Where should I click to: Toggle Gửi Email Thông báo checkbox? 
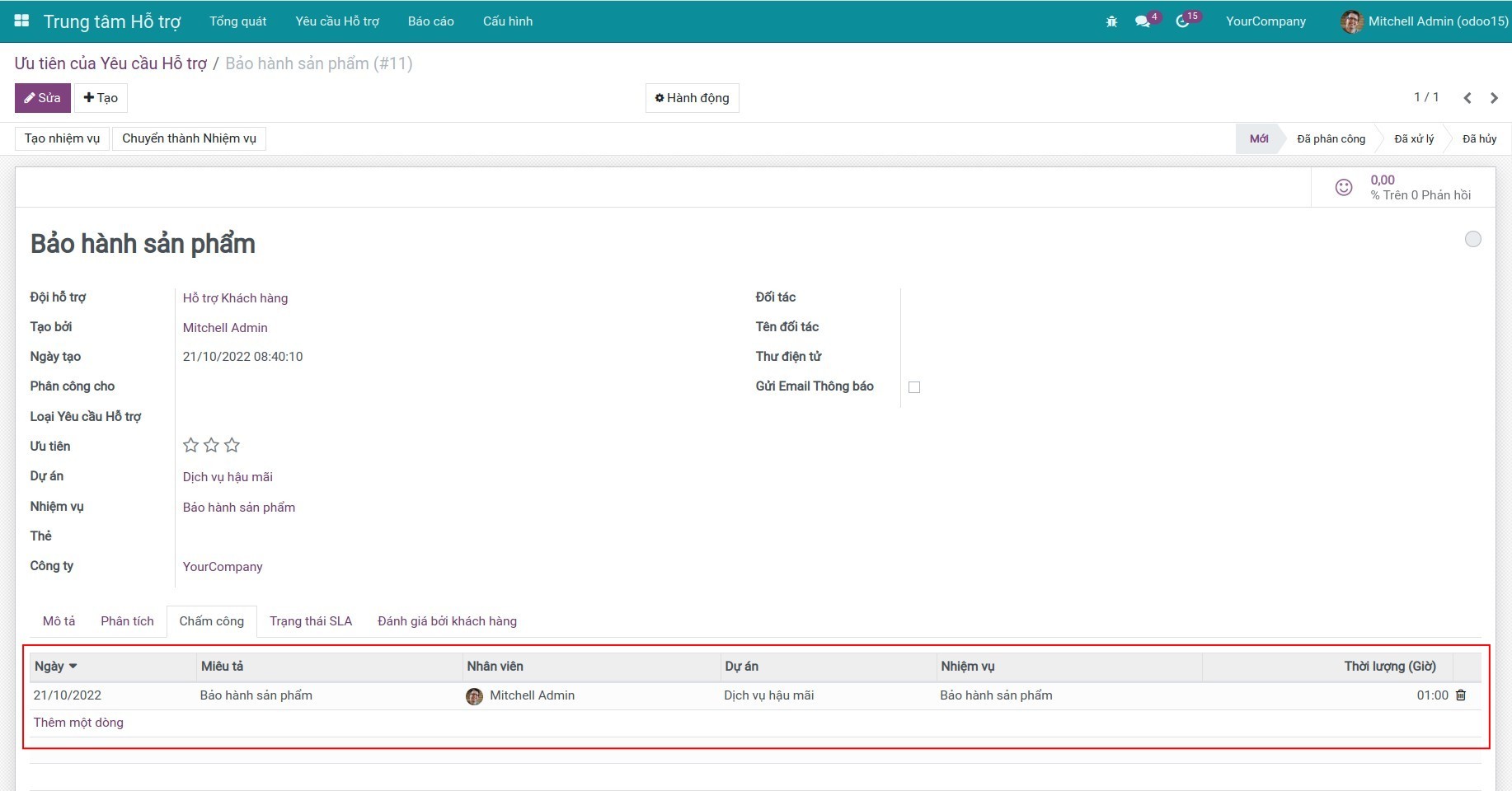(x=914, y=387)
